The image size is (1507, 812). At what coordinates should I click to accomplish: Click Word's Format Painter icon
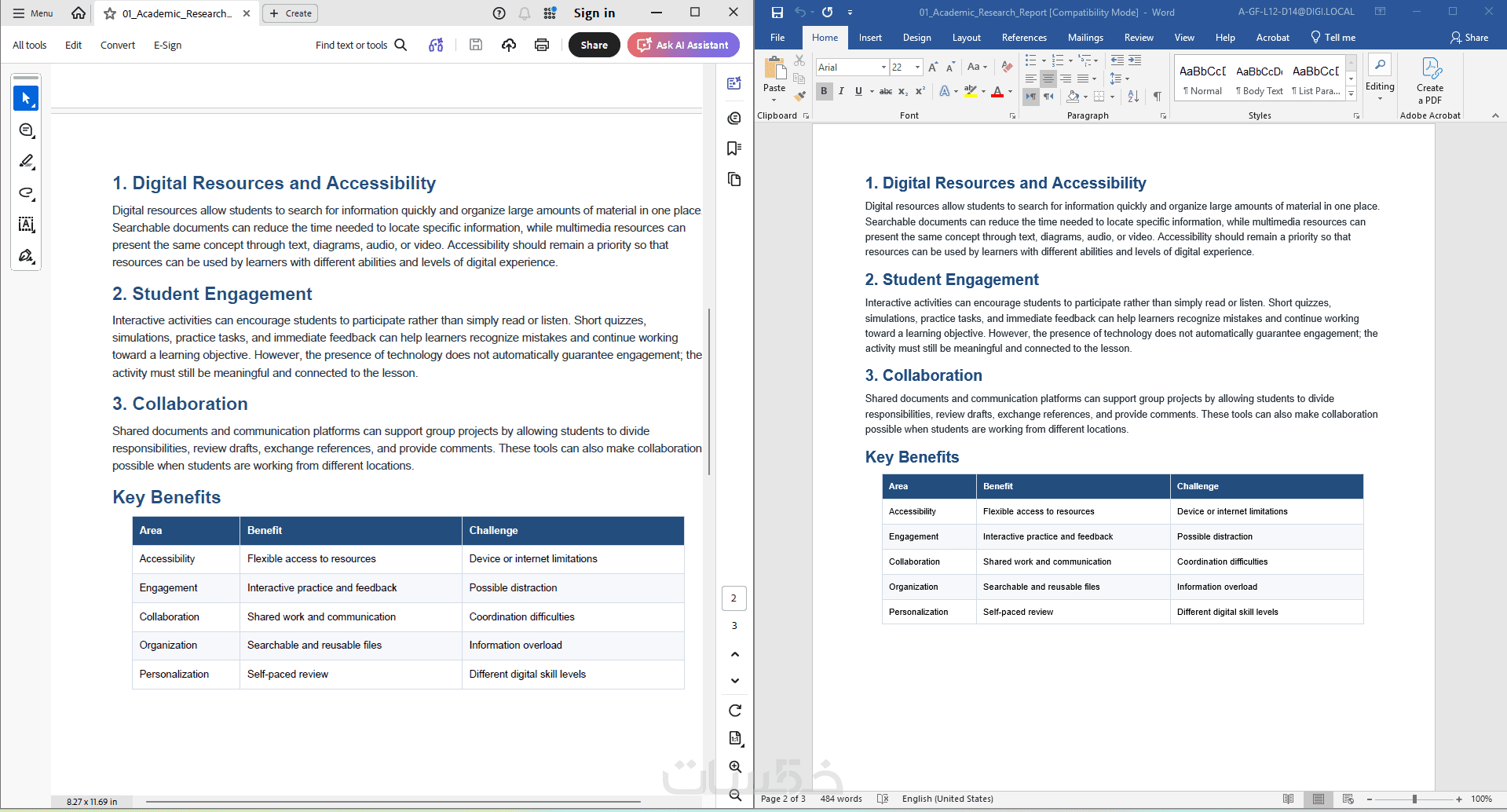tap(799, 97)
